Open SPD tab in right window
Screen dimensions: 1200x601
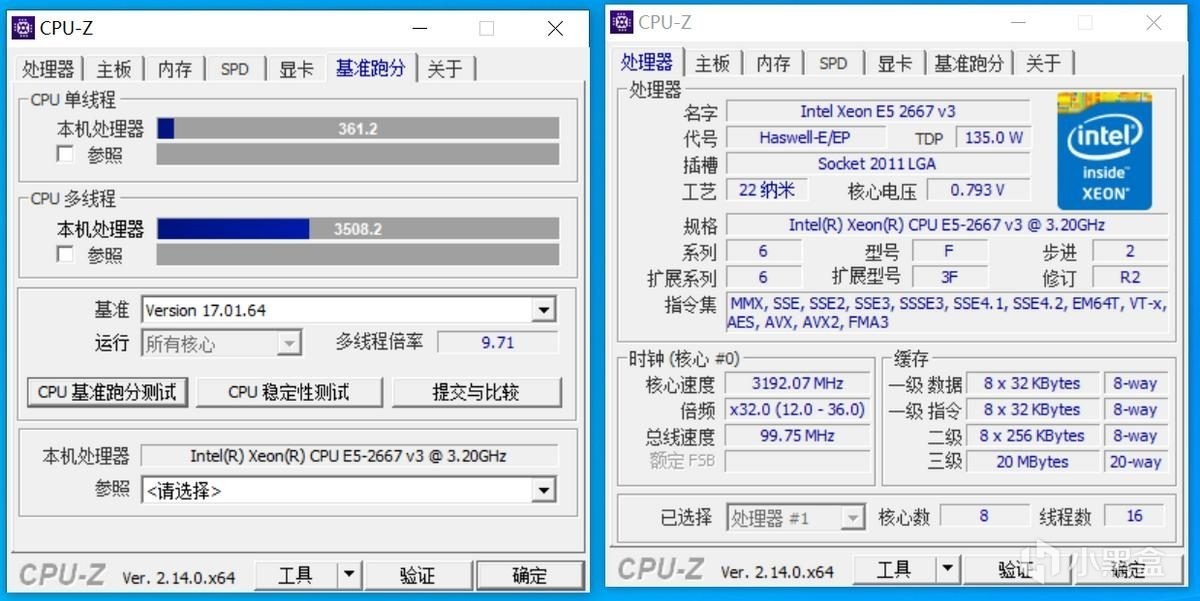tap(833, 64)
